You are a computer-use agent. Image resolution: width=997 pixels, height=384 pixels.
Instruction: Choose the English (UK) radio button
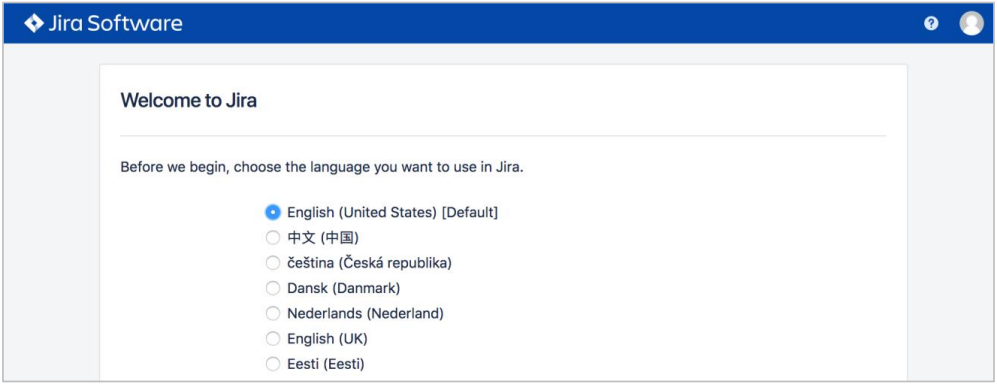coord(273,339)
